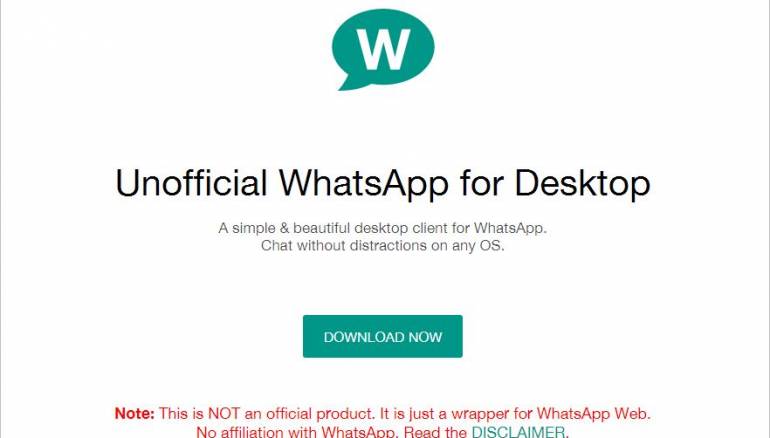
Task: Click the 'A simple & beautiful desktop client' line
Action: coord(383,228)
